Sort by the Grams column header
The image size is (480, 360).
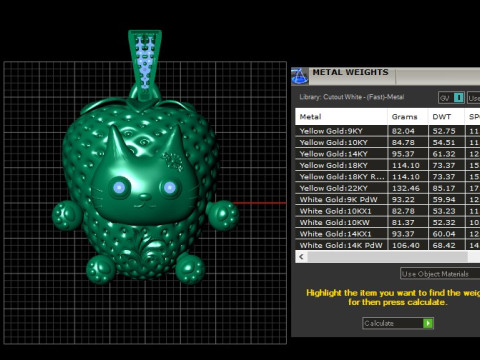tap(408, 117)
